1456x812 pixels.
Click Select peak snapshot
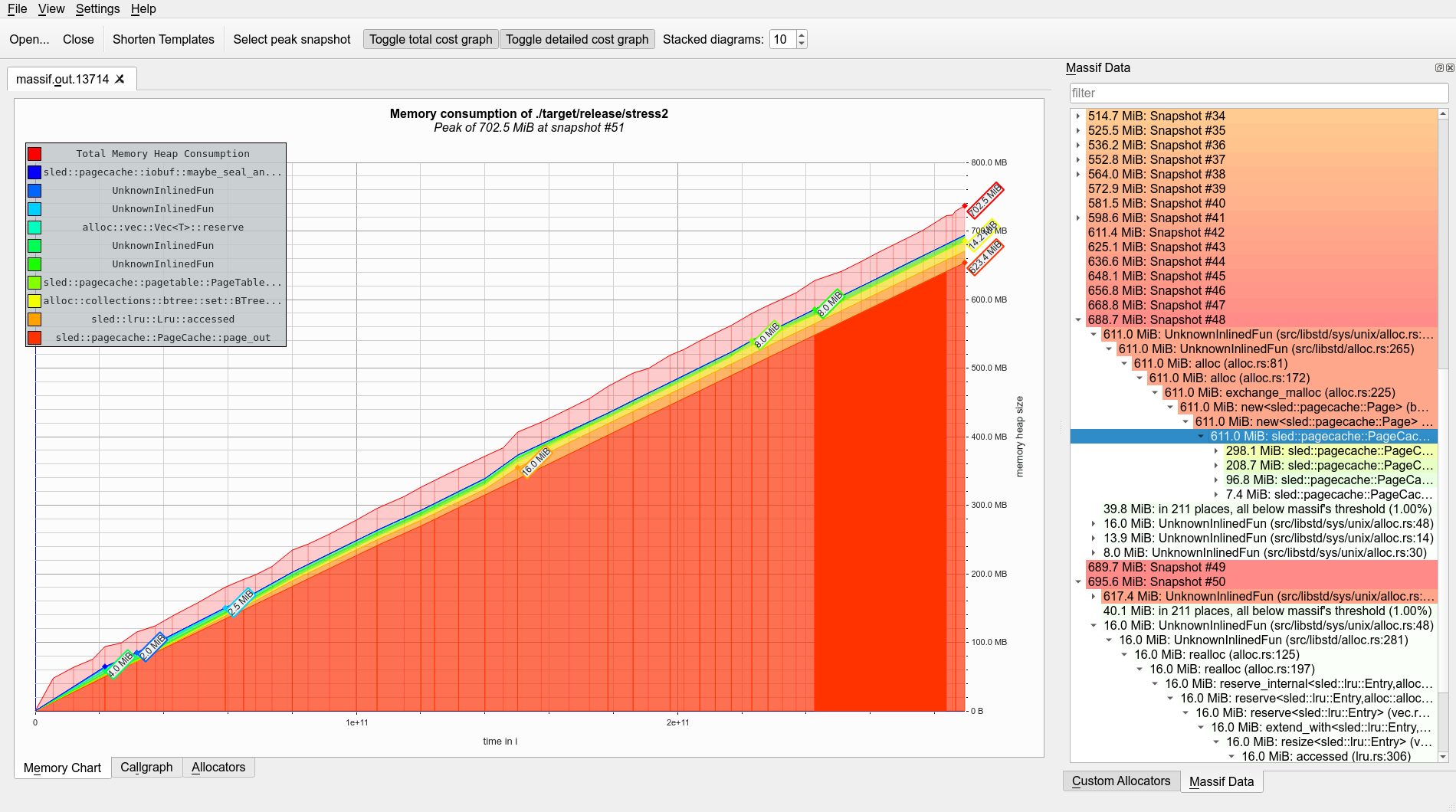point(291,39)
